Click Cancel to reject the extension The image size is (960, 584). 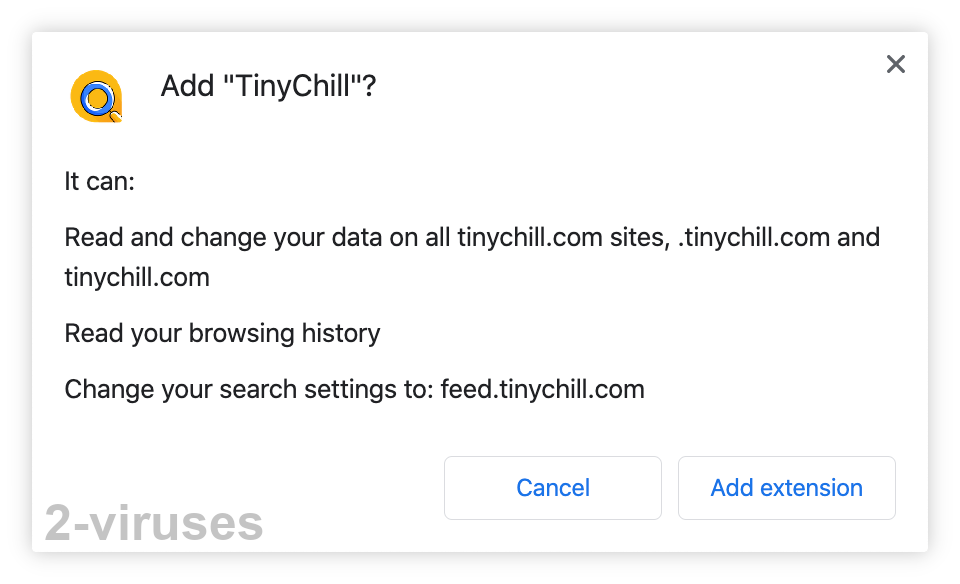[552, 488]
